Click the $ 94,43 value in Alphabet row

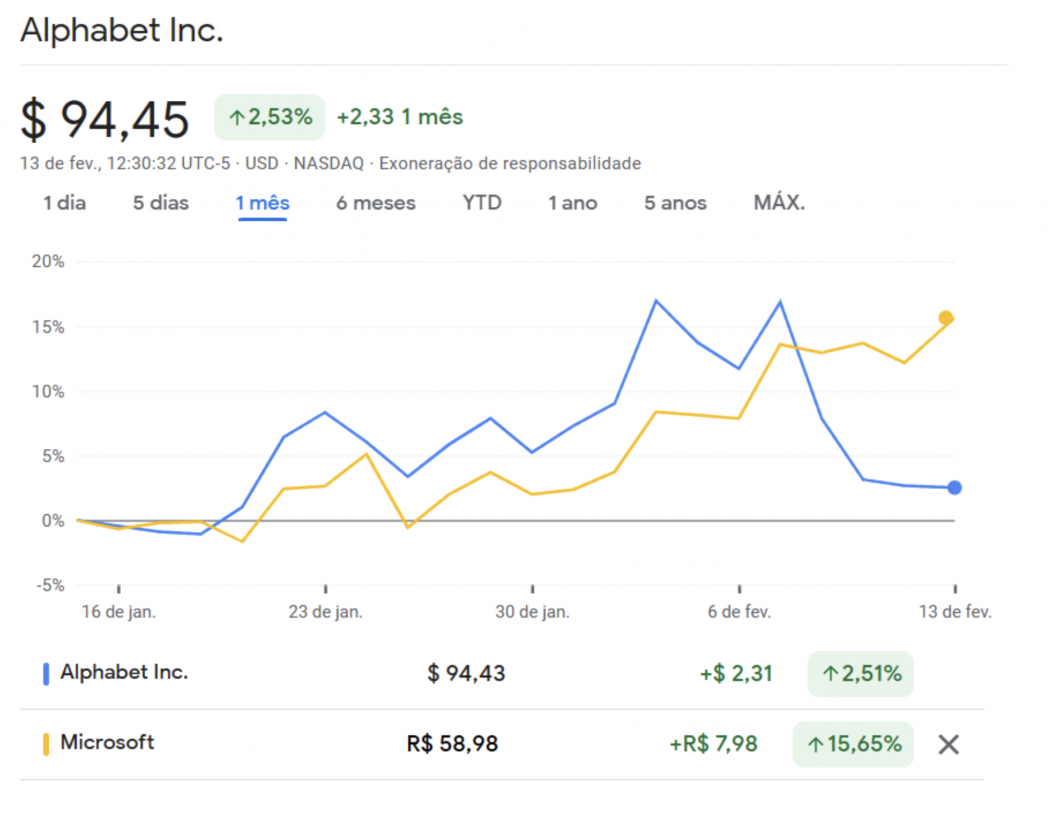coord(466,674)
